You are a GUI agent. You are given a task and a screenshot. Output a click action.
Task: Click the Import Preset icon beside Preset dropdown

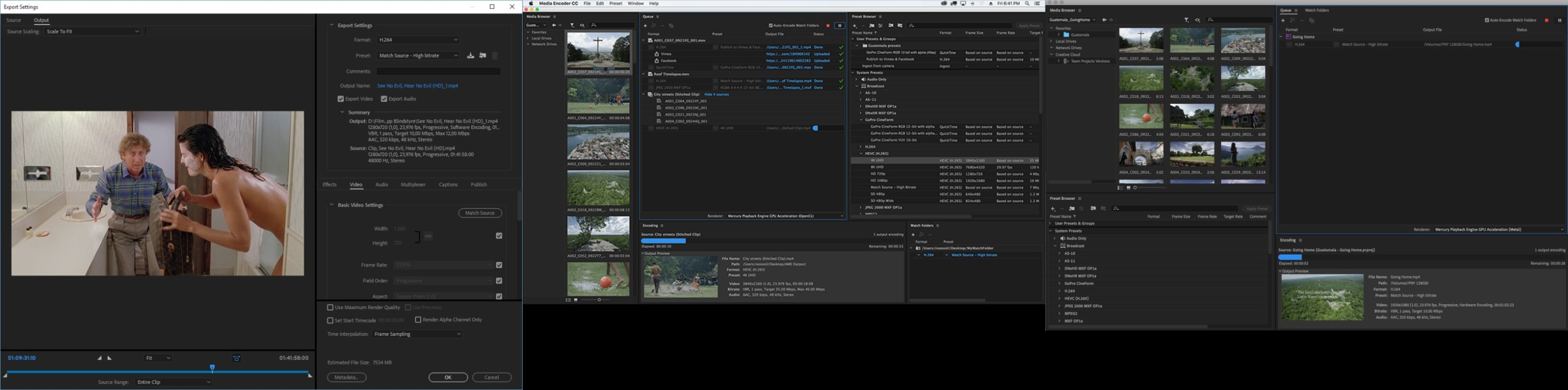[x=483, y=55]
